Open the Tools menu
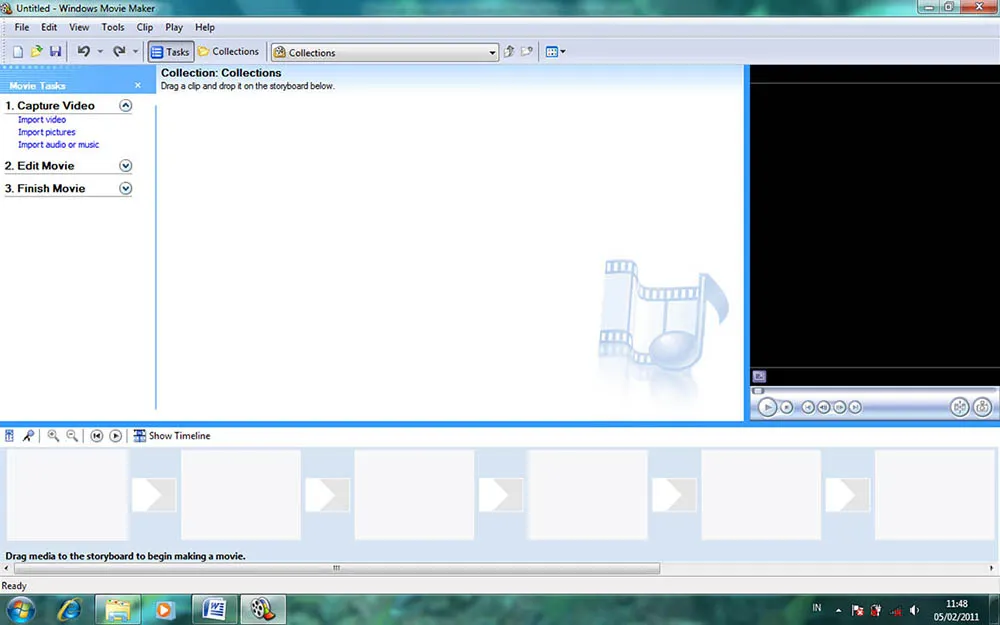The width and height of the screenshot is (1000, 625). (112, 27)
